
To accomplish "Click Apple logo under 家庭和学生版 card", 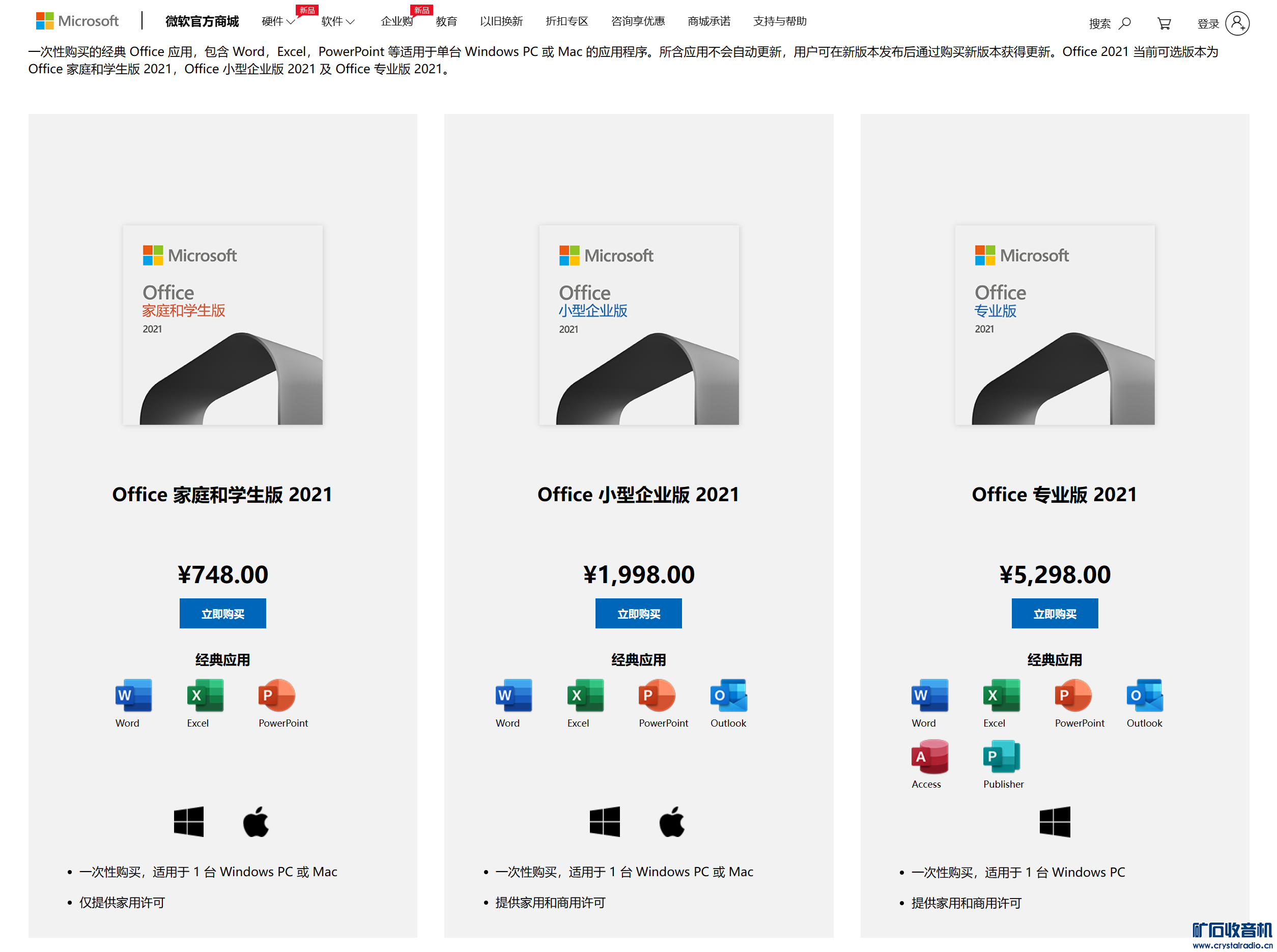I will tap(256, 821).
